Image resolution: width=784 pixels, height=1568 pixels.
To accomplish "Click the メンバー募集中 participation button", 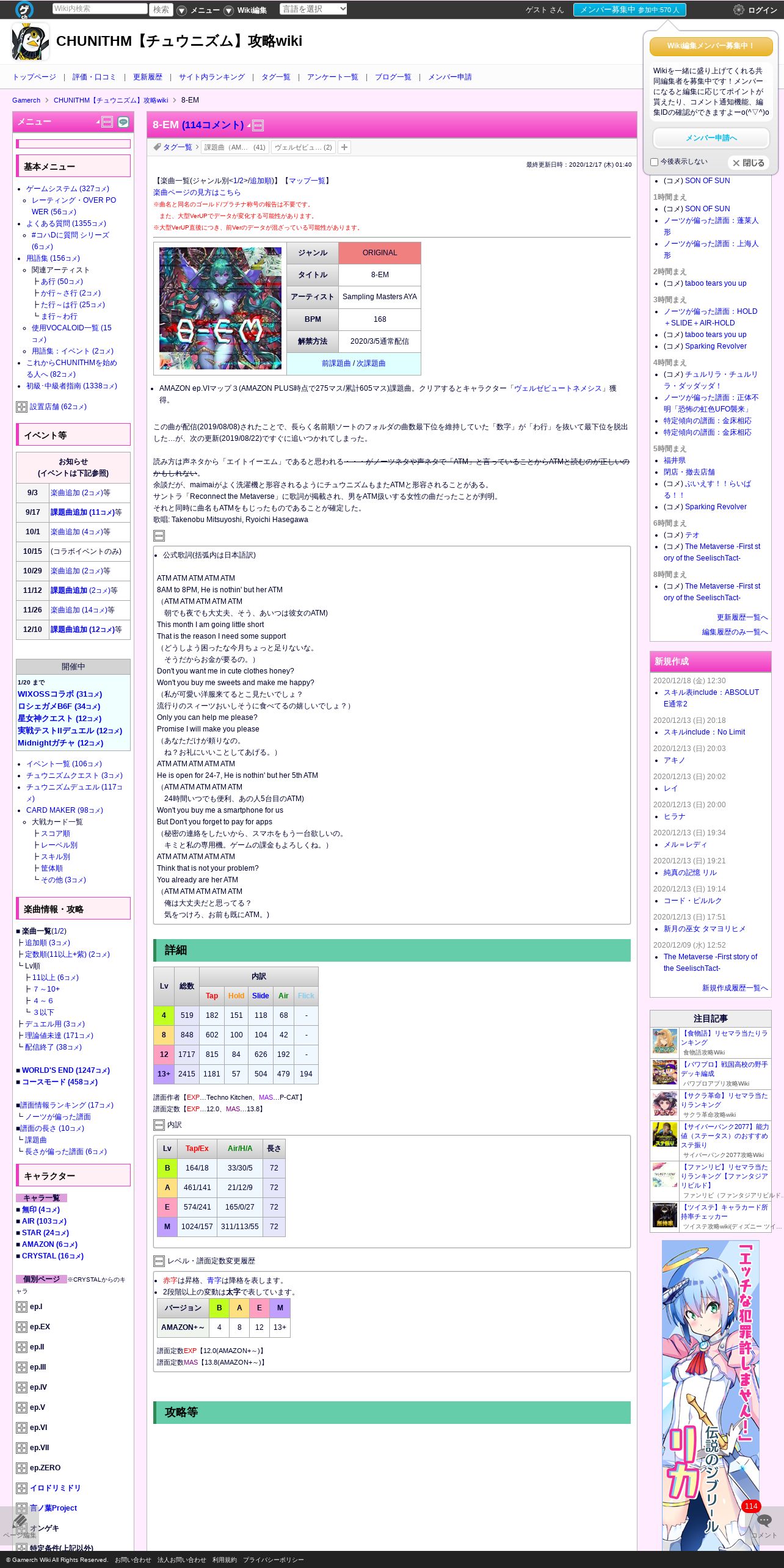I will tap(630, 10).
